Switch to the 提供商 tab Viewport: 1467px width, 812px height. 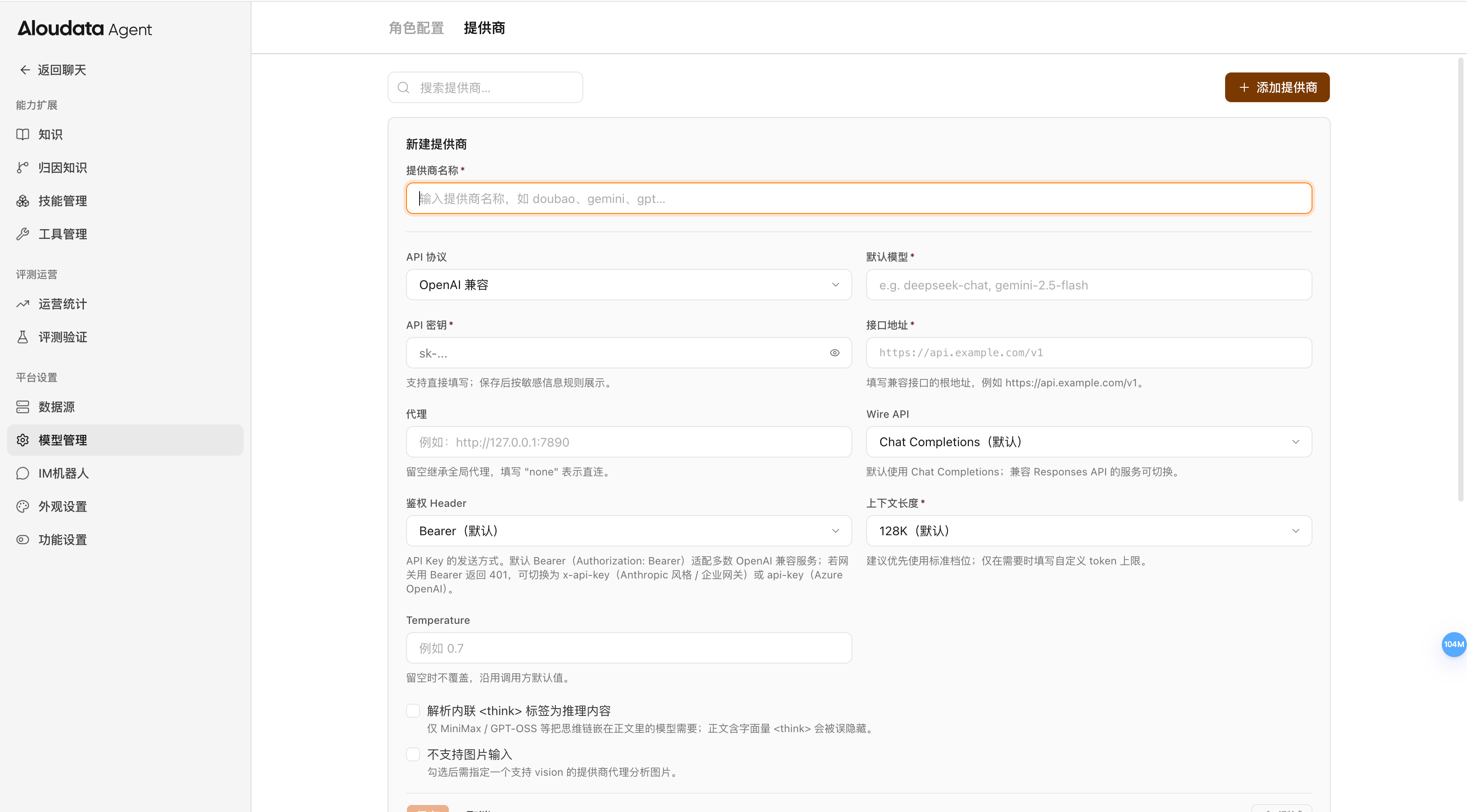click(484, 28)
